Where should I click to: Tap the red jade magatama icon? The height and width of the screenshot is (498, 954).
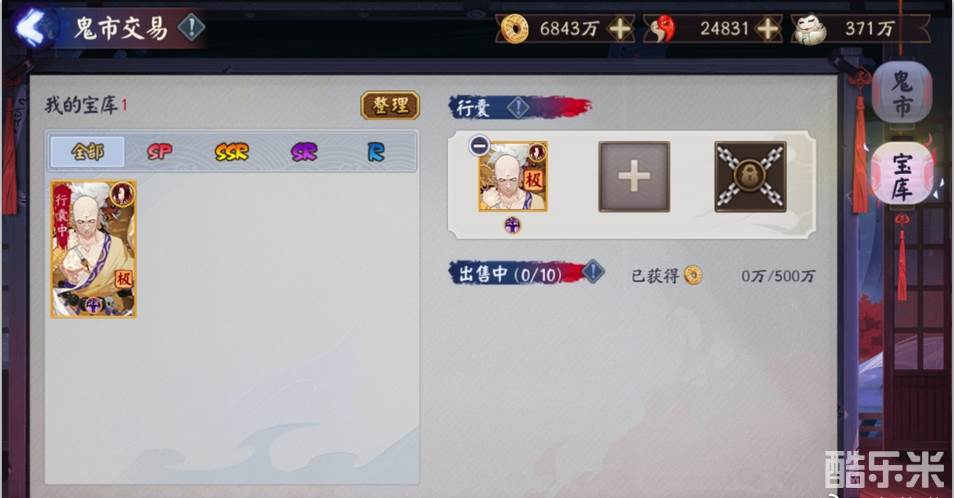tap(661, 29)
